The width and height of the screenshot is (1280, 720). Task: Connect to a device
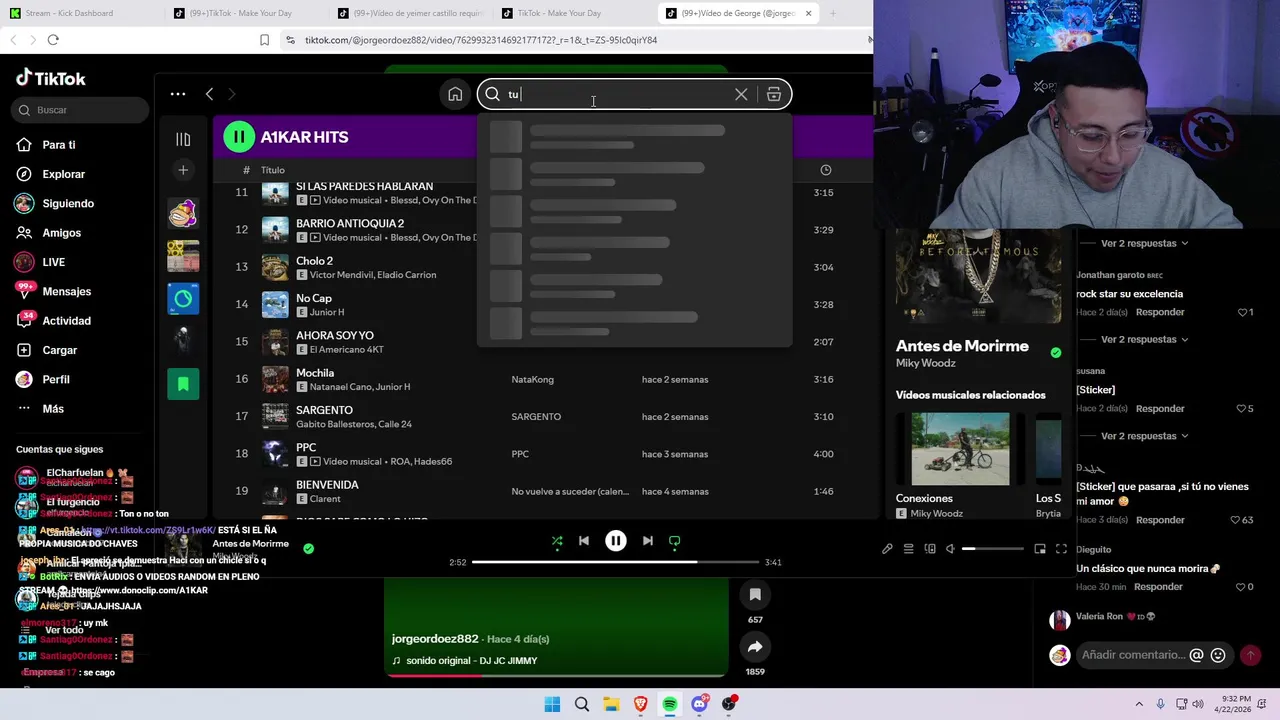pyautogui.click(x=930, y=549)
